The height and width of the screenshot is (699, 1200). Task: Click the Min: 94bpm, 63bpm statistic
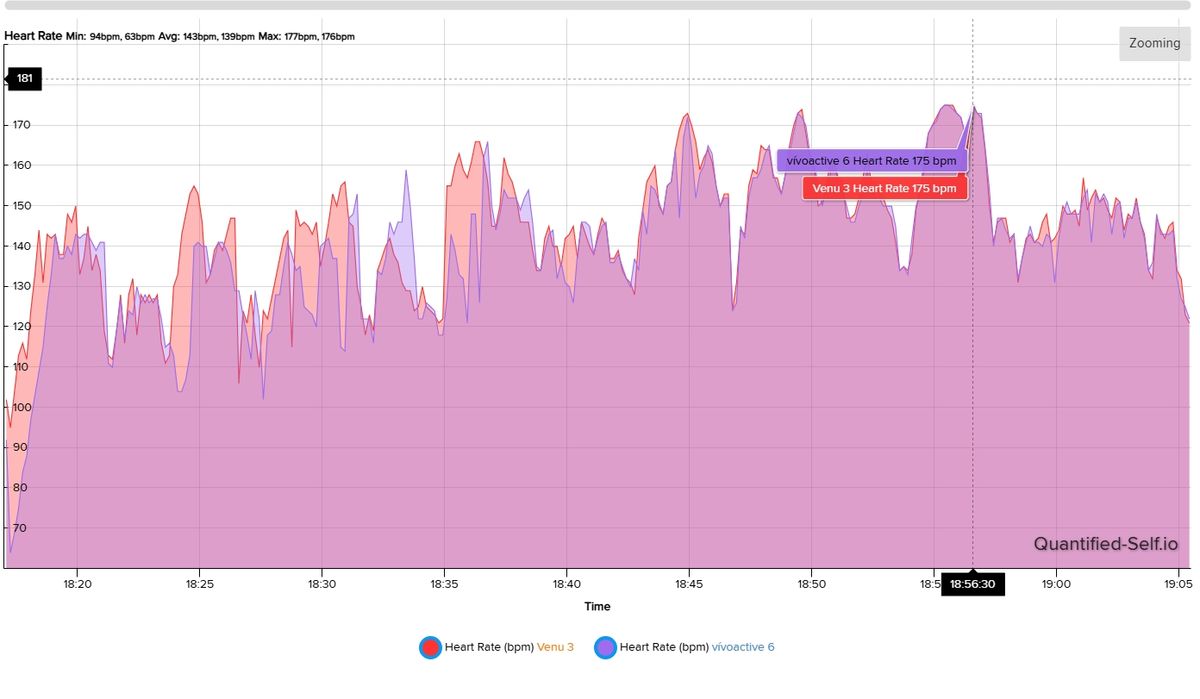tap(111, 37)
